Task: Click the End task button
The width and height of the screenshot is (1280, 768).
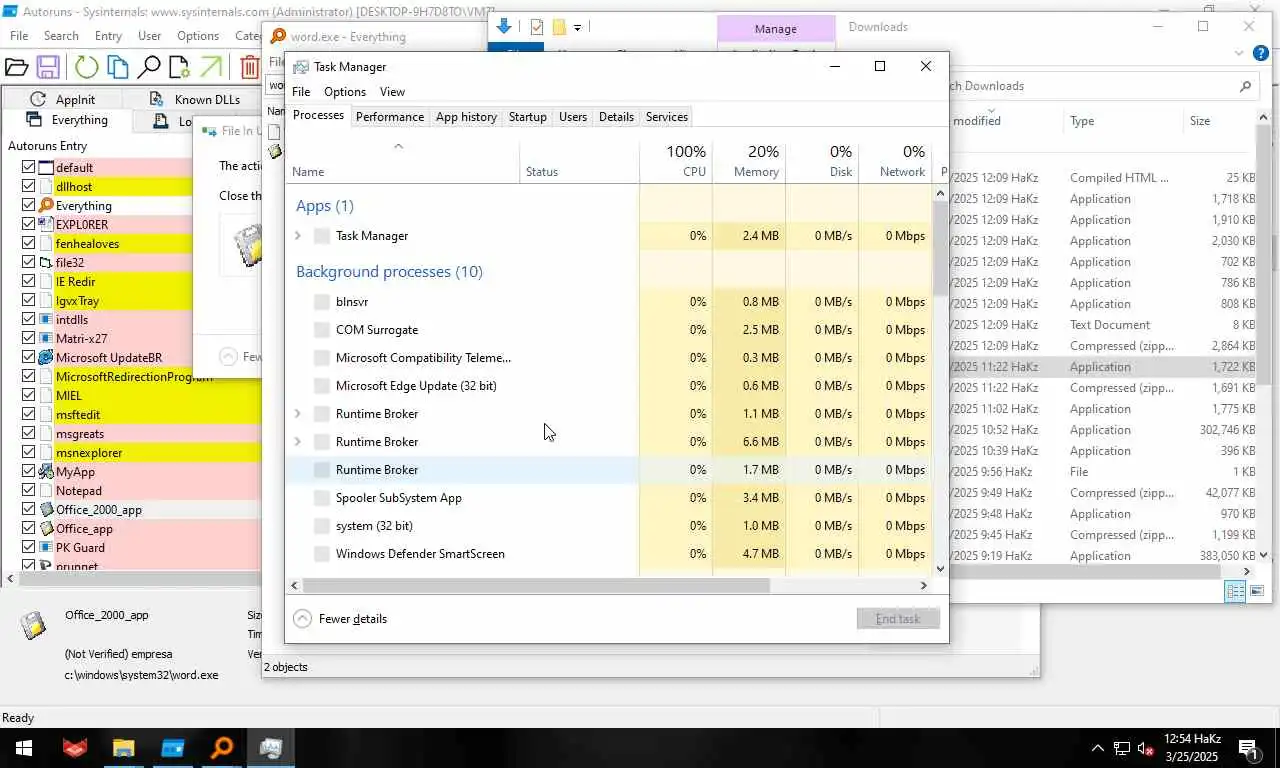Action: [x=898, y=619]
